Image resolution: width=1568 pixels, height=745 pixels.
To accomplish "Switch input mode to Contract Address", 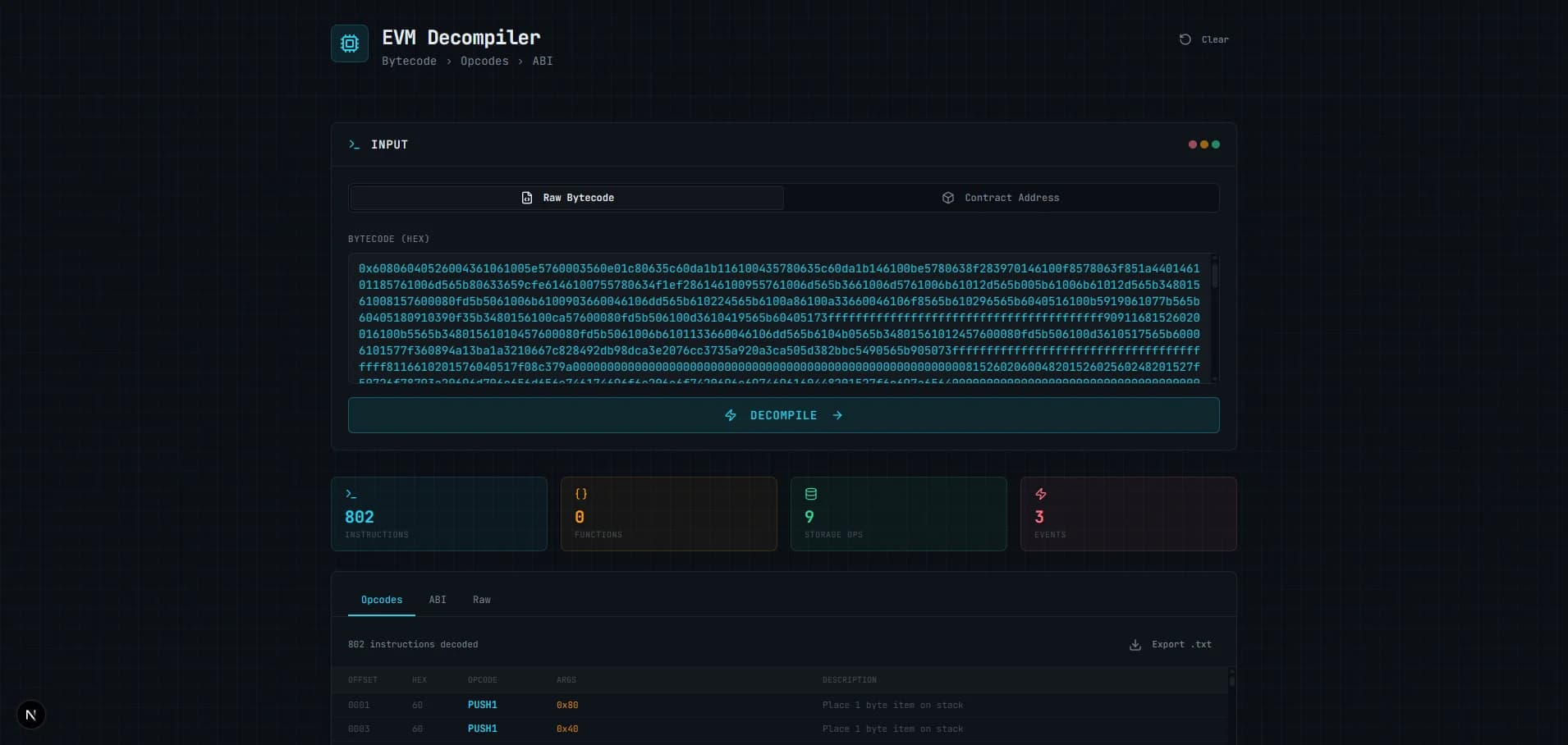I will click(x=1002, y=198).
